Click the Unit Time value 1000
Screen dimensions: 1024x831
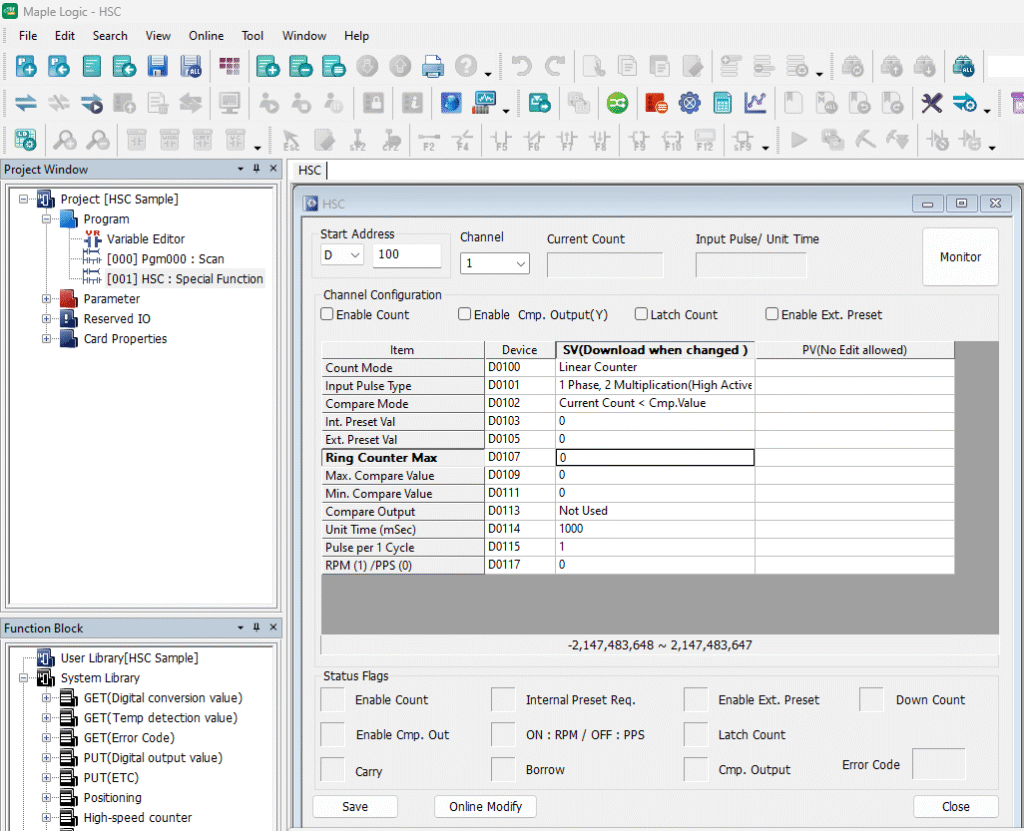tap(655, 529)
